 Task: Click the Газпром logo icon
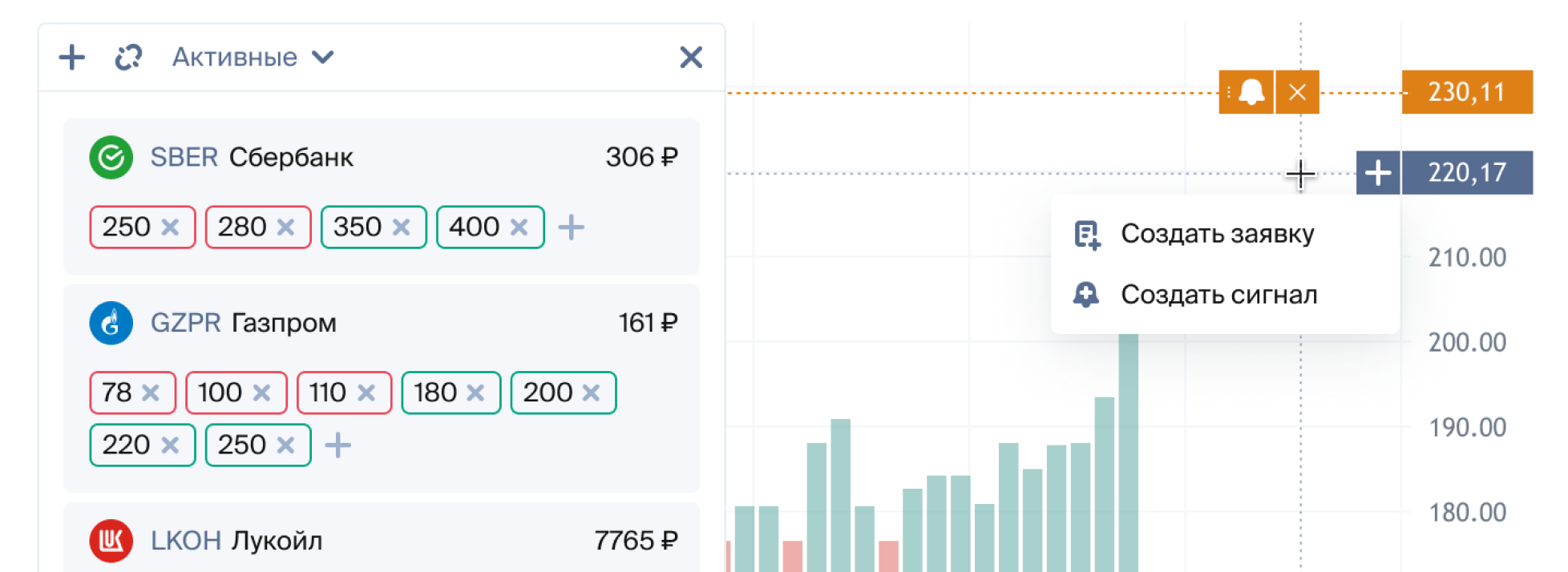(x=111, y=323)
